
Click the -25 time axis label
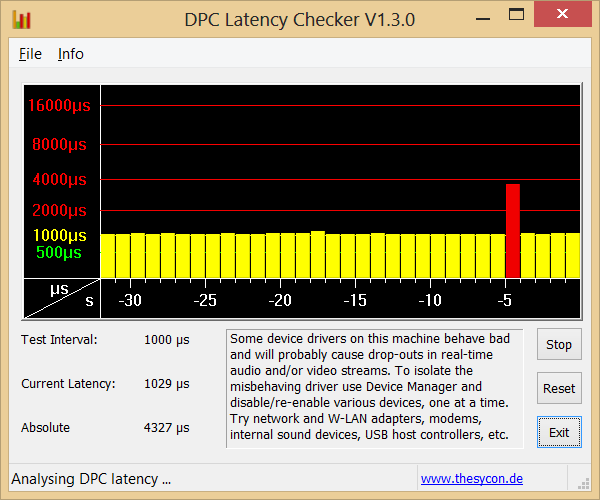click(x=205, y=300)
